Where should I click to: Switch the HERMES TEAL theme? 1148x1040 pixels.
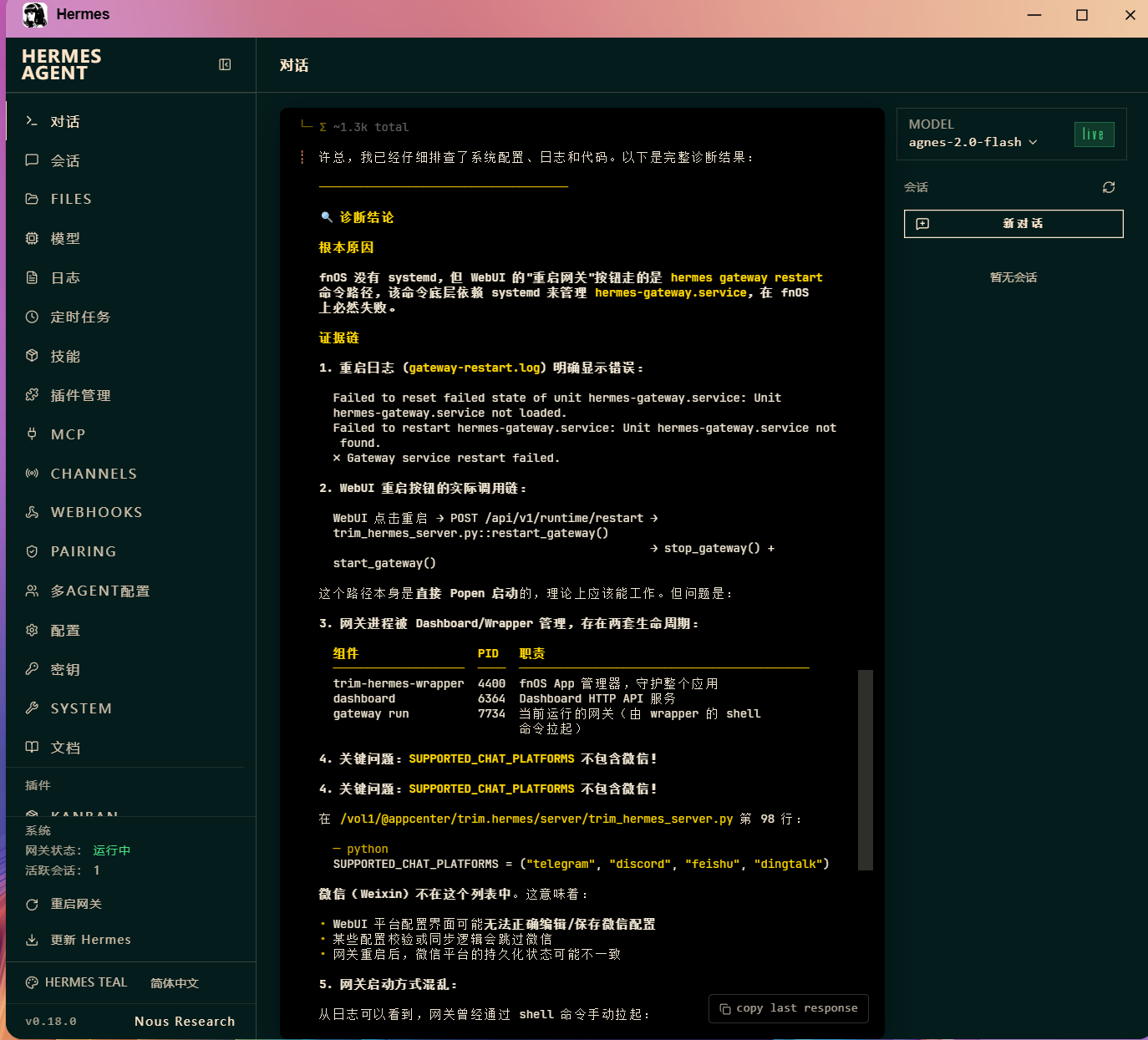77,982
